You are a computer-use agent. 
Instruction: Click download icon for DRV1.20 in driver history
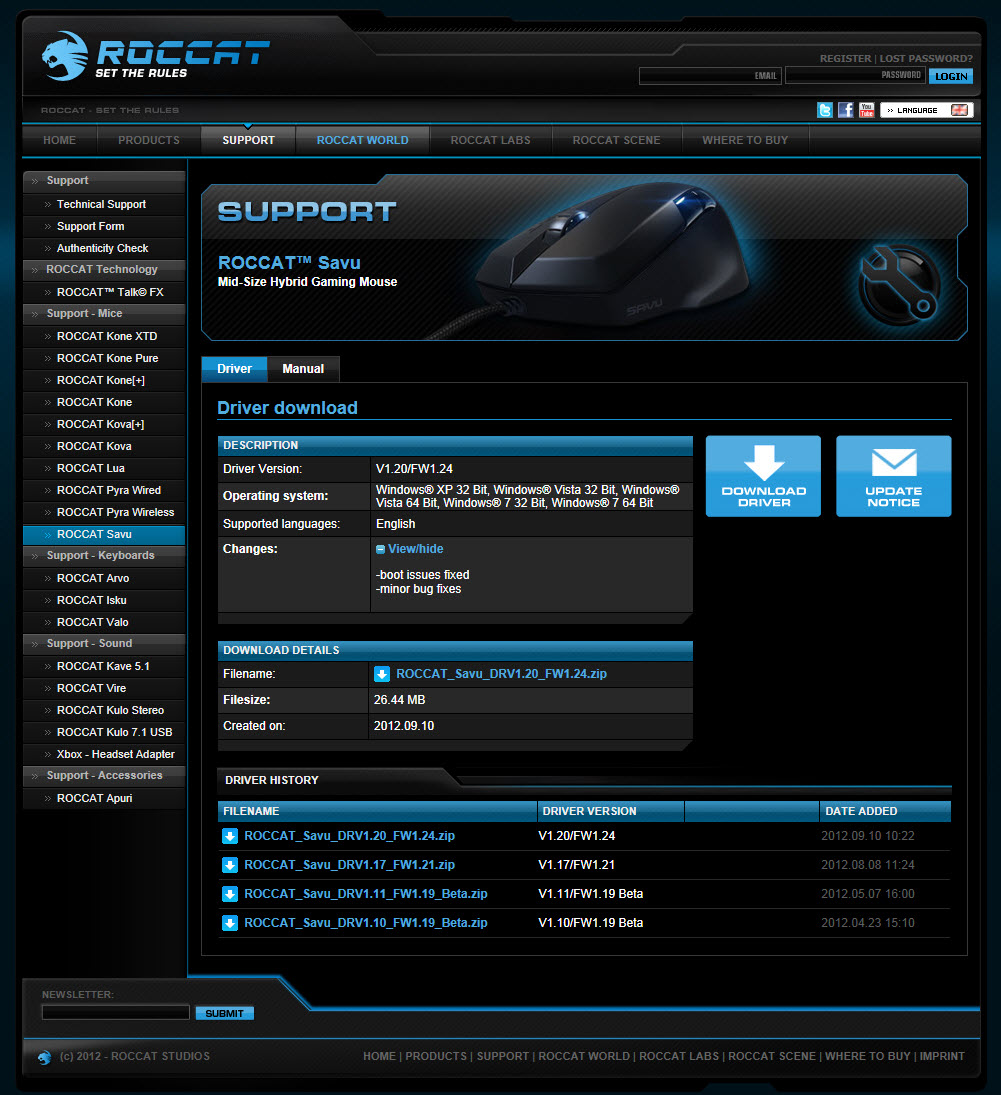230,836
